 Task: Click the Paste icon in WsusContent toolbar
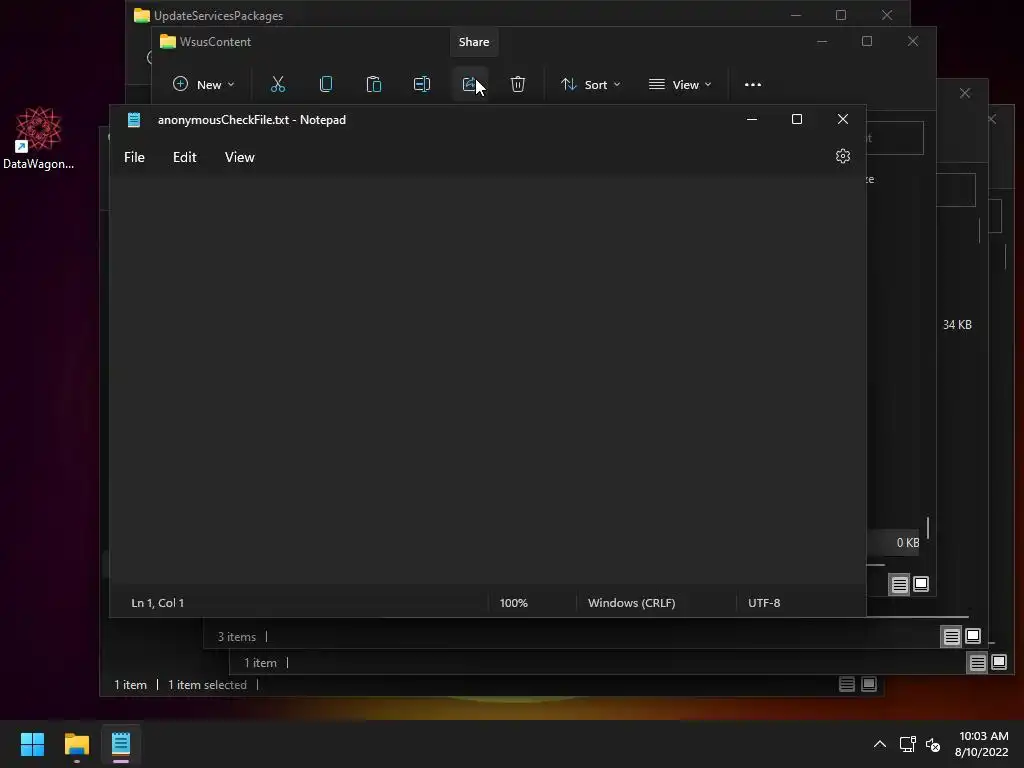pyautogui.click(x=374, y=84)
